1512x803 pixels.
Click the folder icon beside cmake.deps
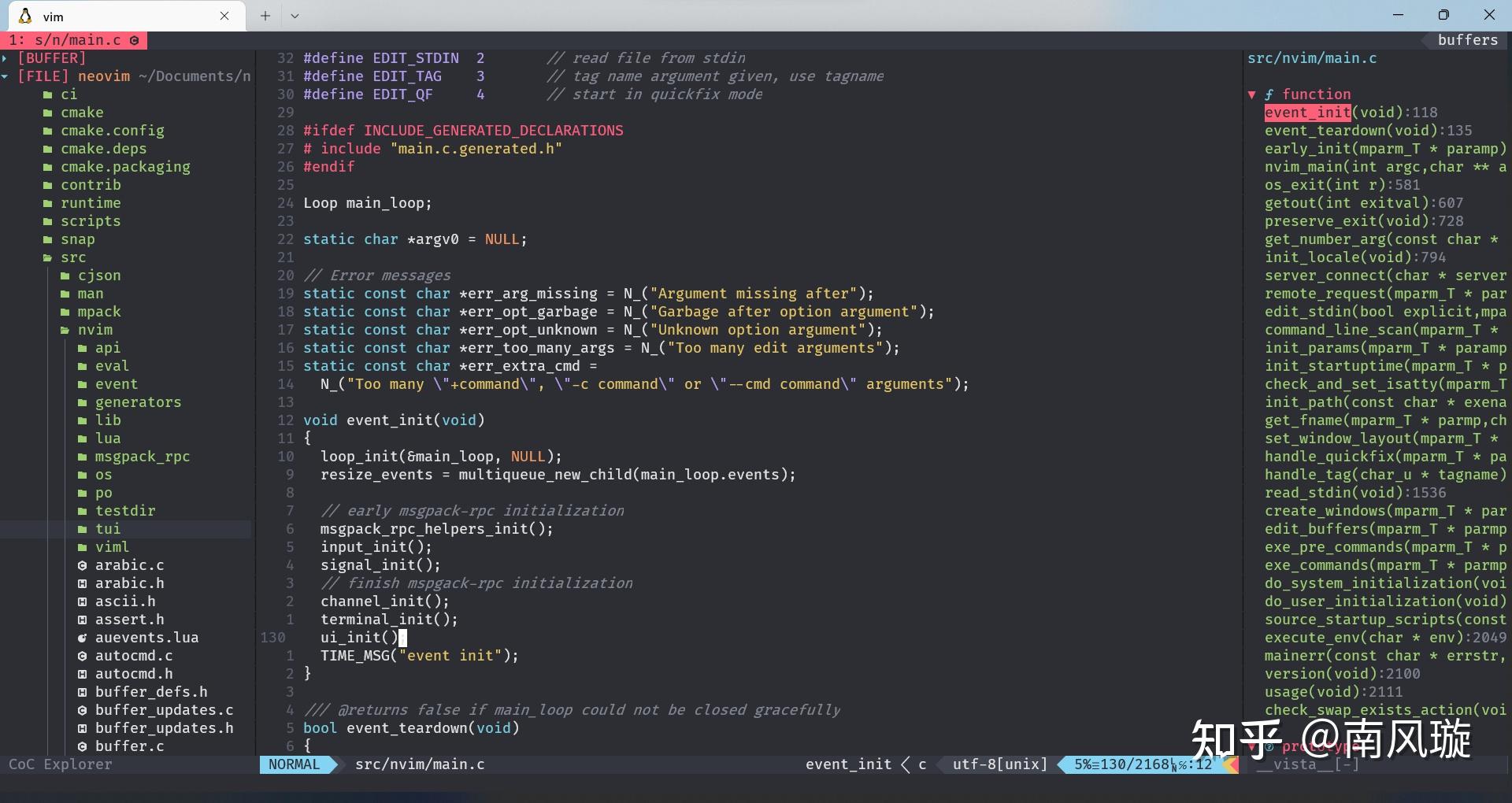46,149
